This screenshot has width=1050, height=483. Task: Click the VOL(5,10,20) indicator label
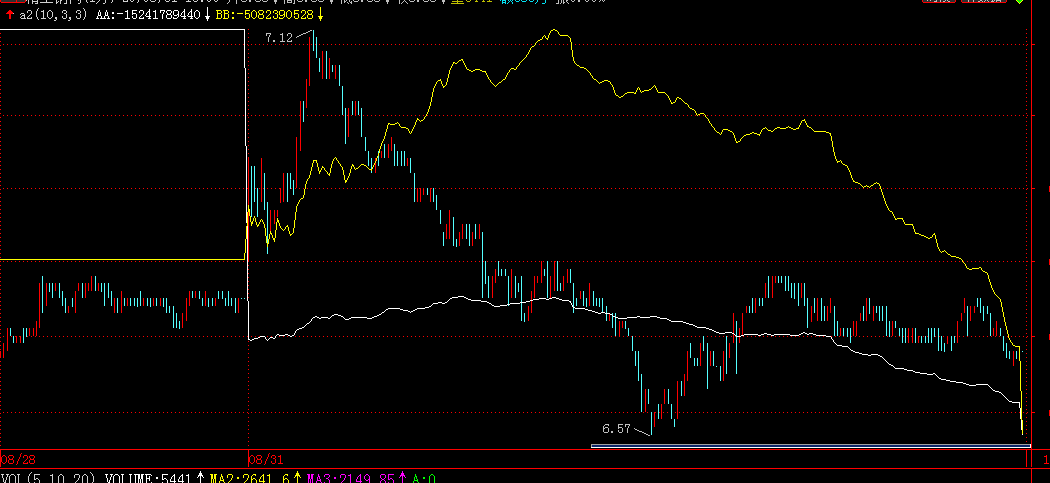coord(49,478)
